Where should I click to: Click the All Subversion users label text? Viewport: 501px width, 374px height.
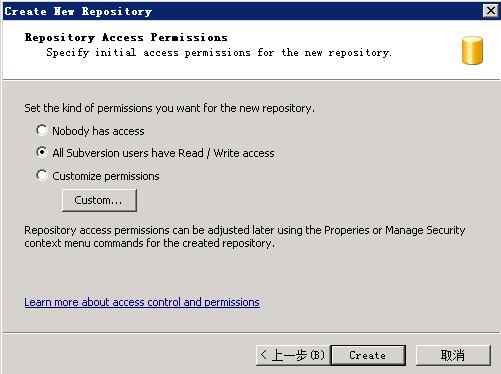163,153
